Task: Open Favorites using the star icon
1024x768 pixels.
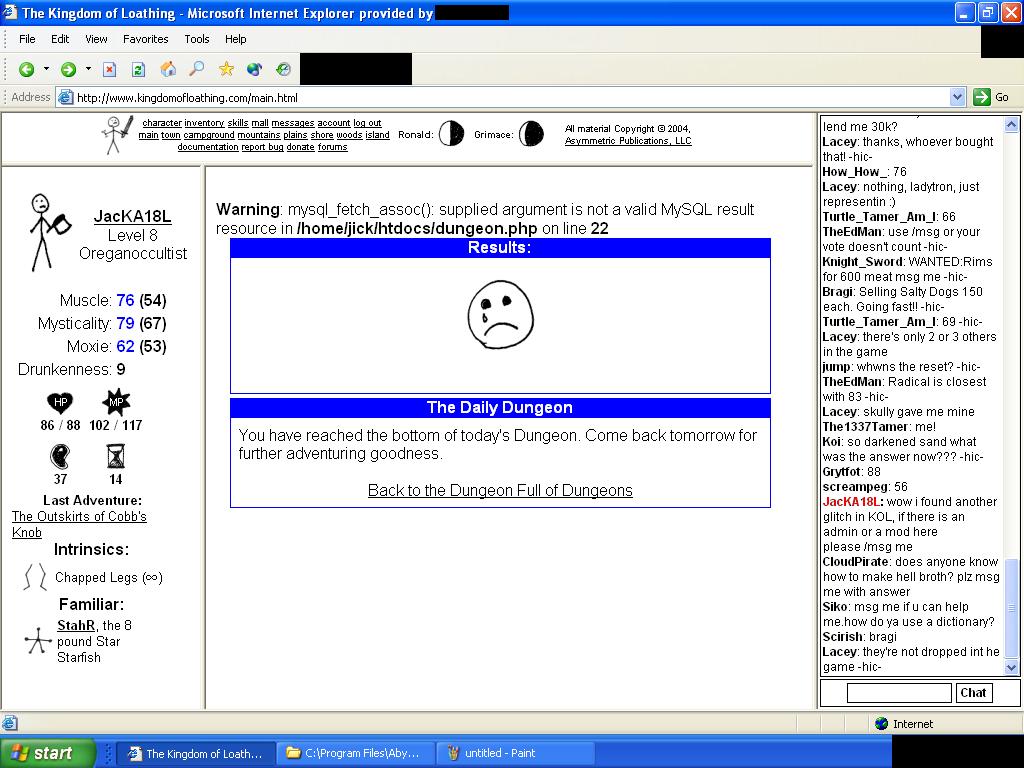Action: tap(226, 69)
